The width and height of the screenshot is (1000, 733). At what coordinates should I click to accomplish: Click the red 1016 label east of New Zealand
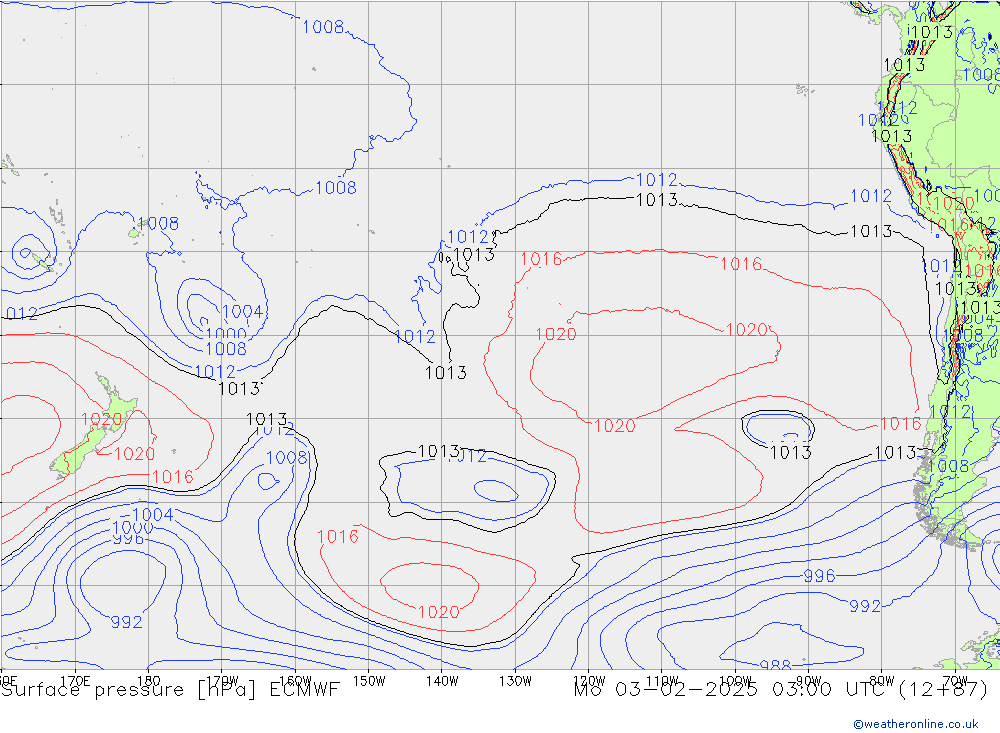tap(172, 477)
